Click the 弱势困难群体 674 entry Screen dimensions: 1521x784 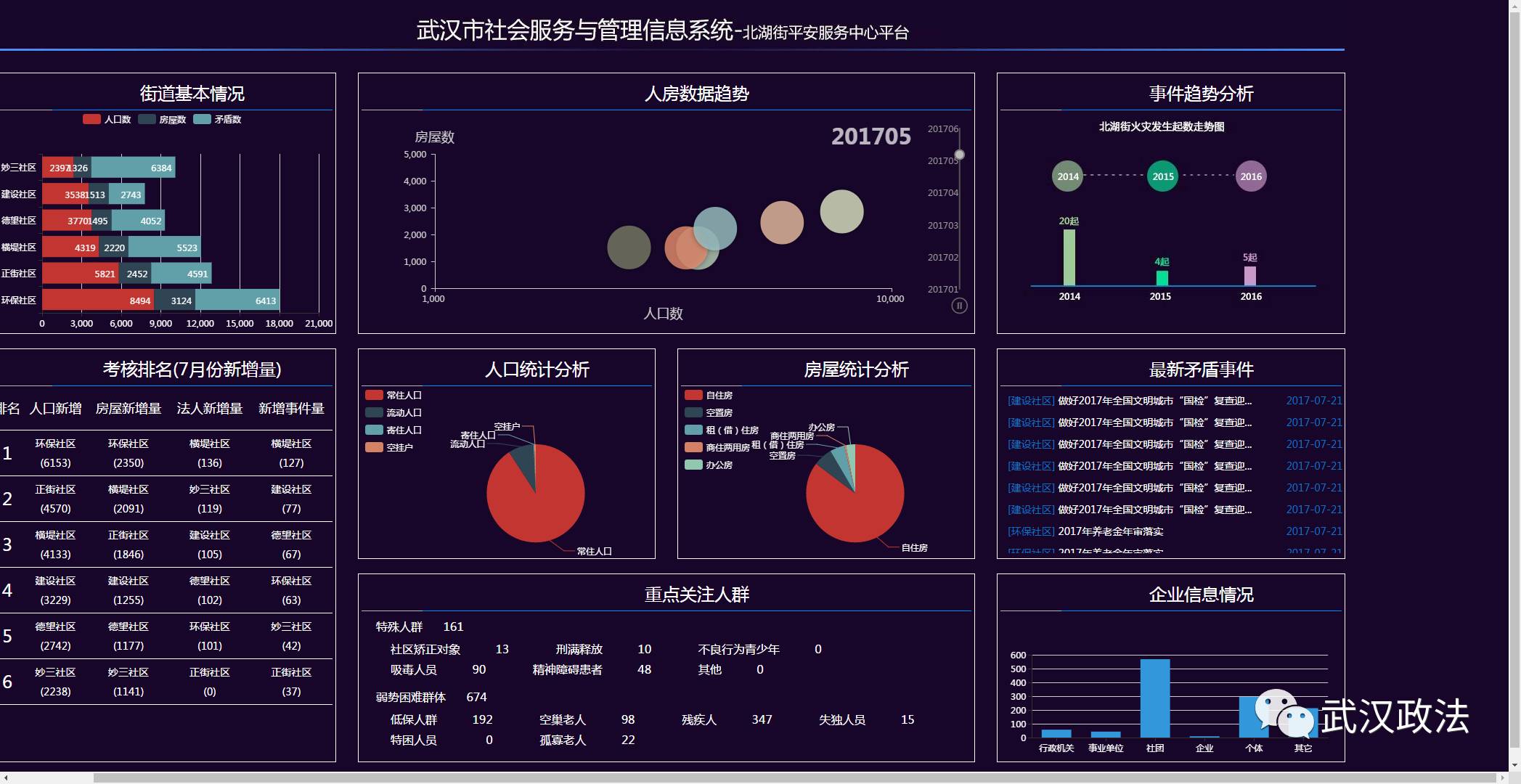click(x=431, y=697)
